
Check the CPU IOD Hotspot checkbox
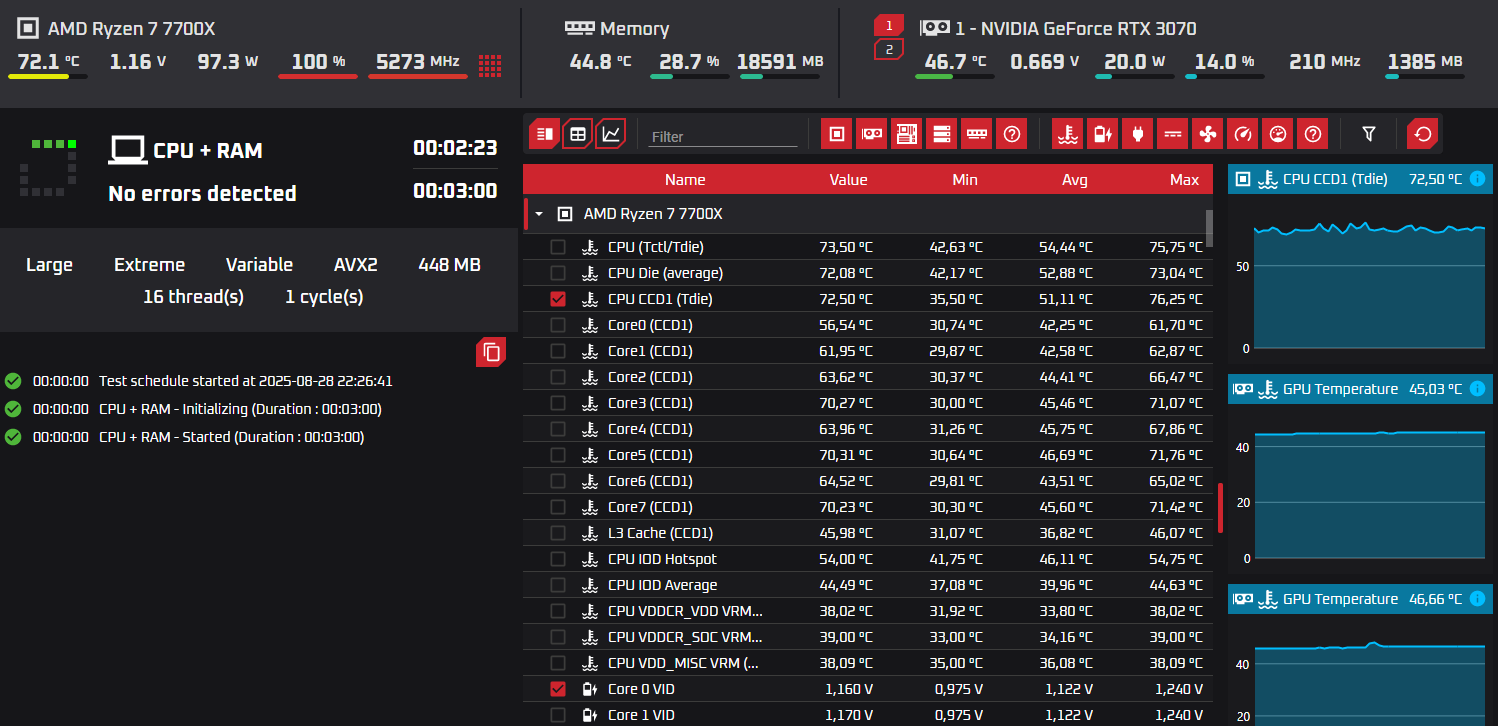(x=558, y=559)
